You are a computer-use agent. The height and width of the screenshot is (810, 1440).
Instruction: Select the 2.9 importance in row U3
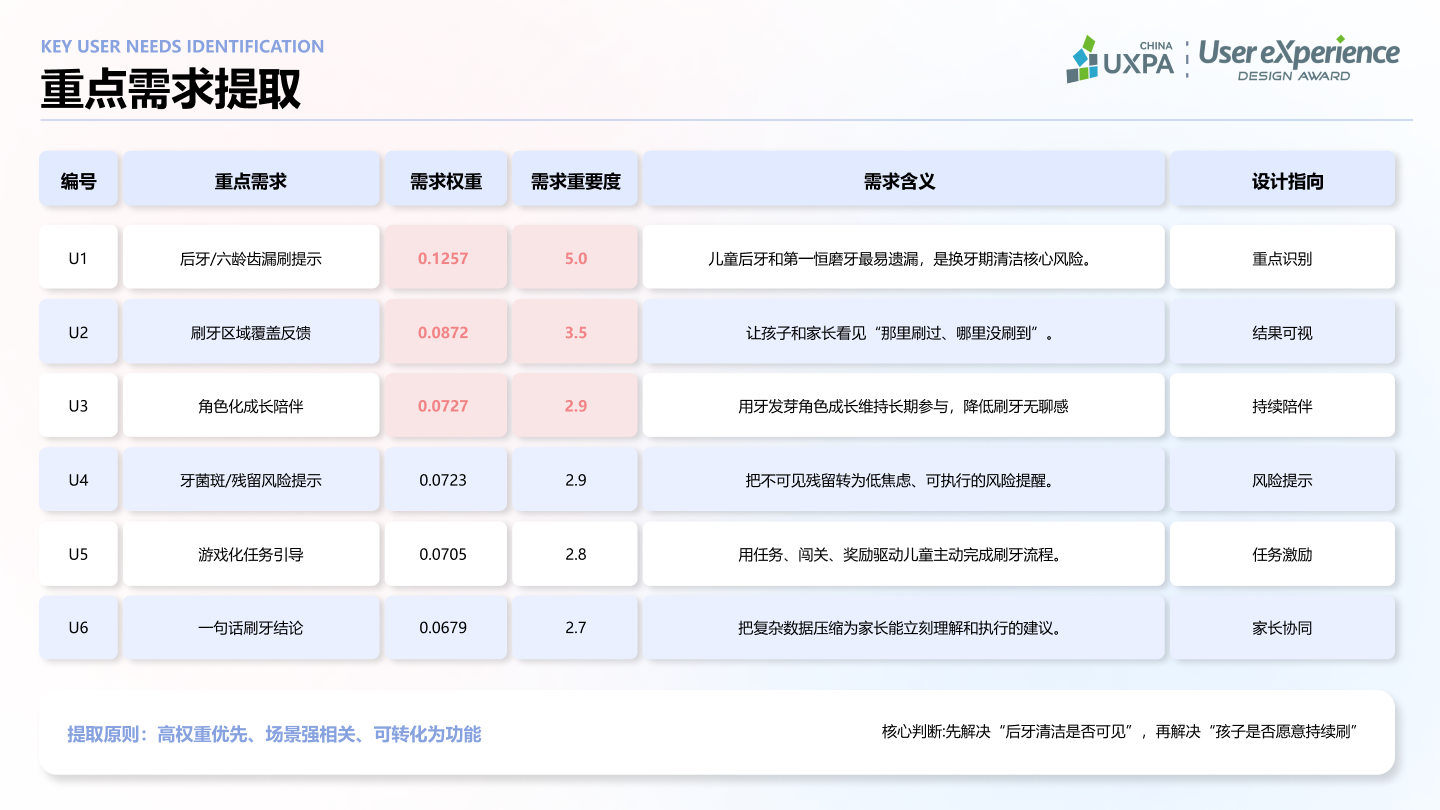[x=575, y=406]
